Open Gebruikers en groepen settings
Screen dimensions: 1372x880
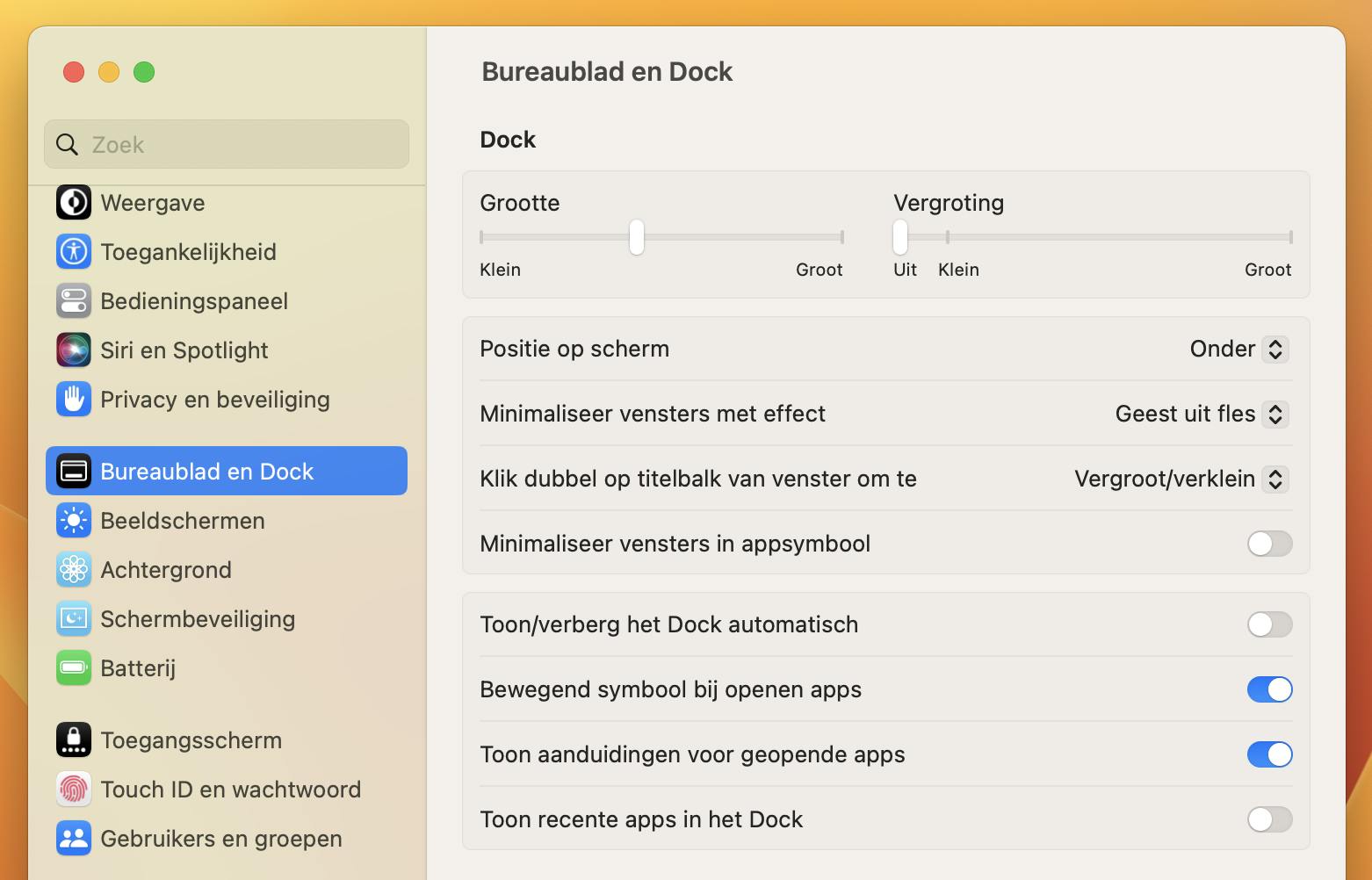point(220,839)
